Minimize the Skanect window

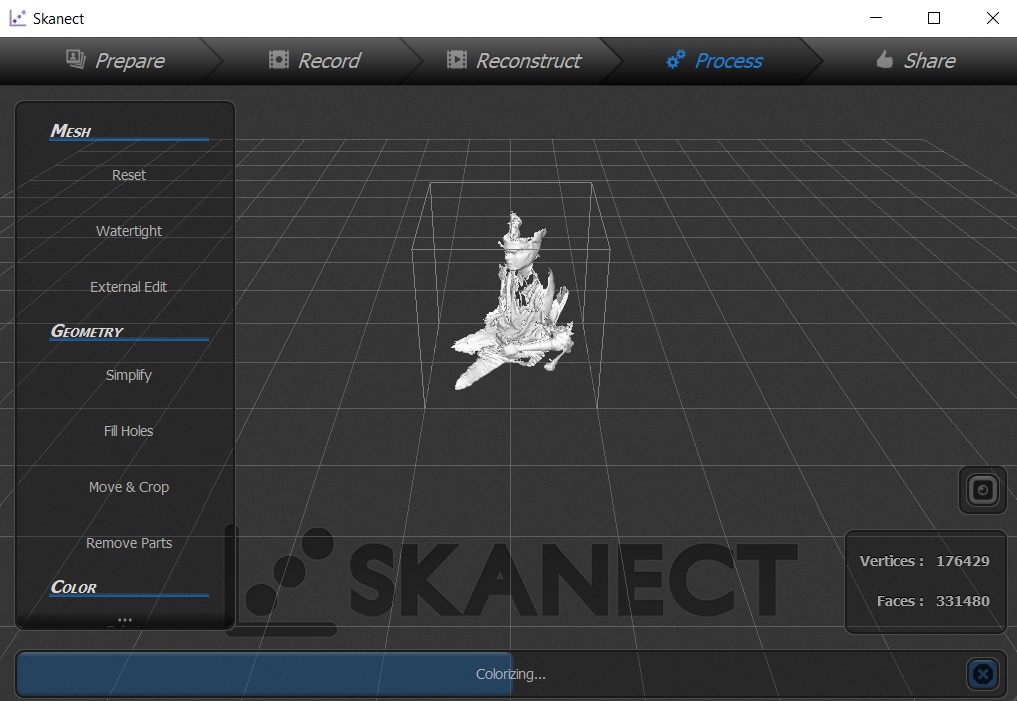pos(876,18)
